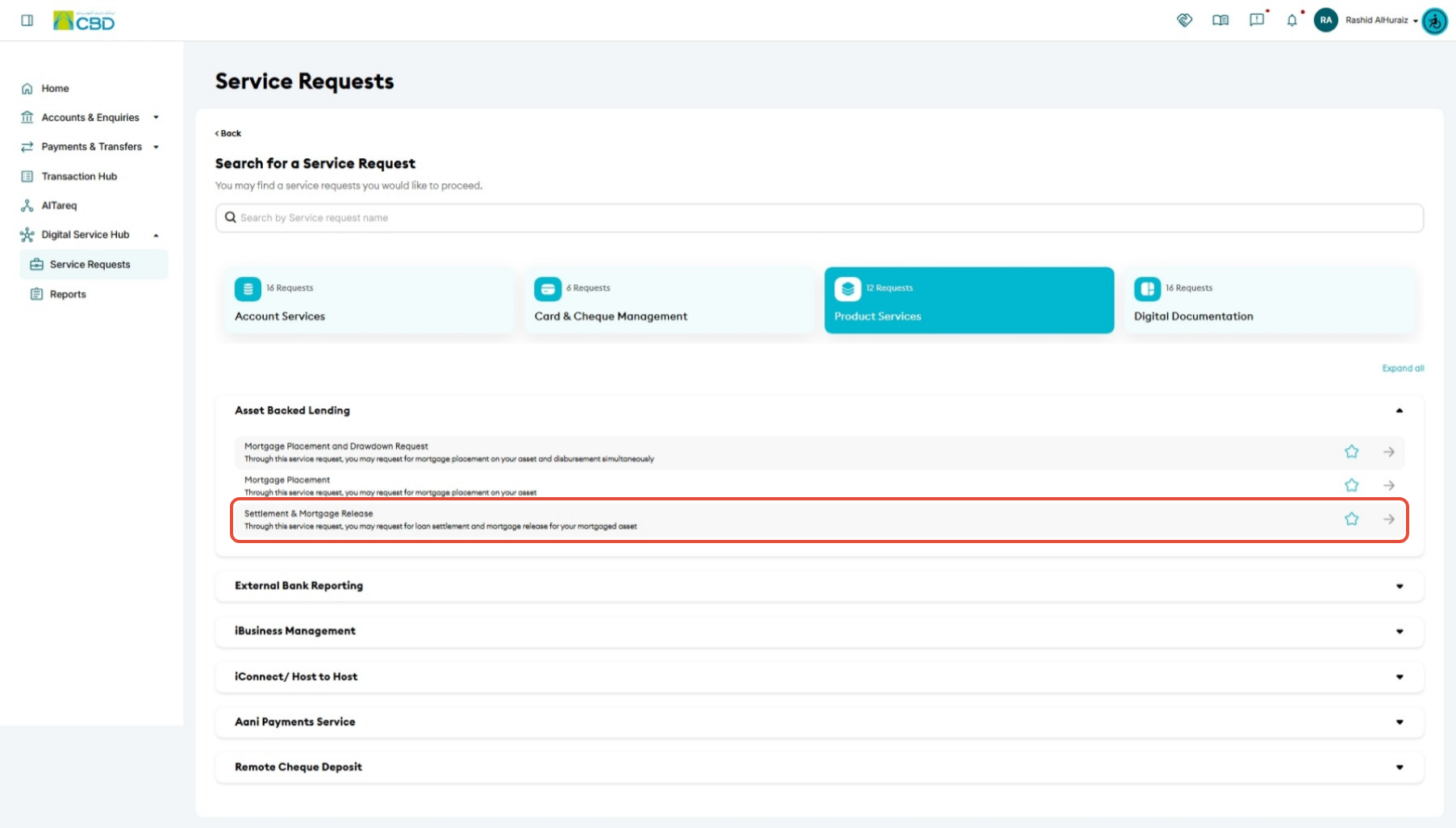Open Mortgage Placement and Drawdown Request title

(336, 446)
